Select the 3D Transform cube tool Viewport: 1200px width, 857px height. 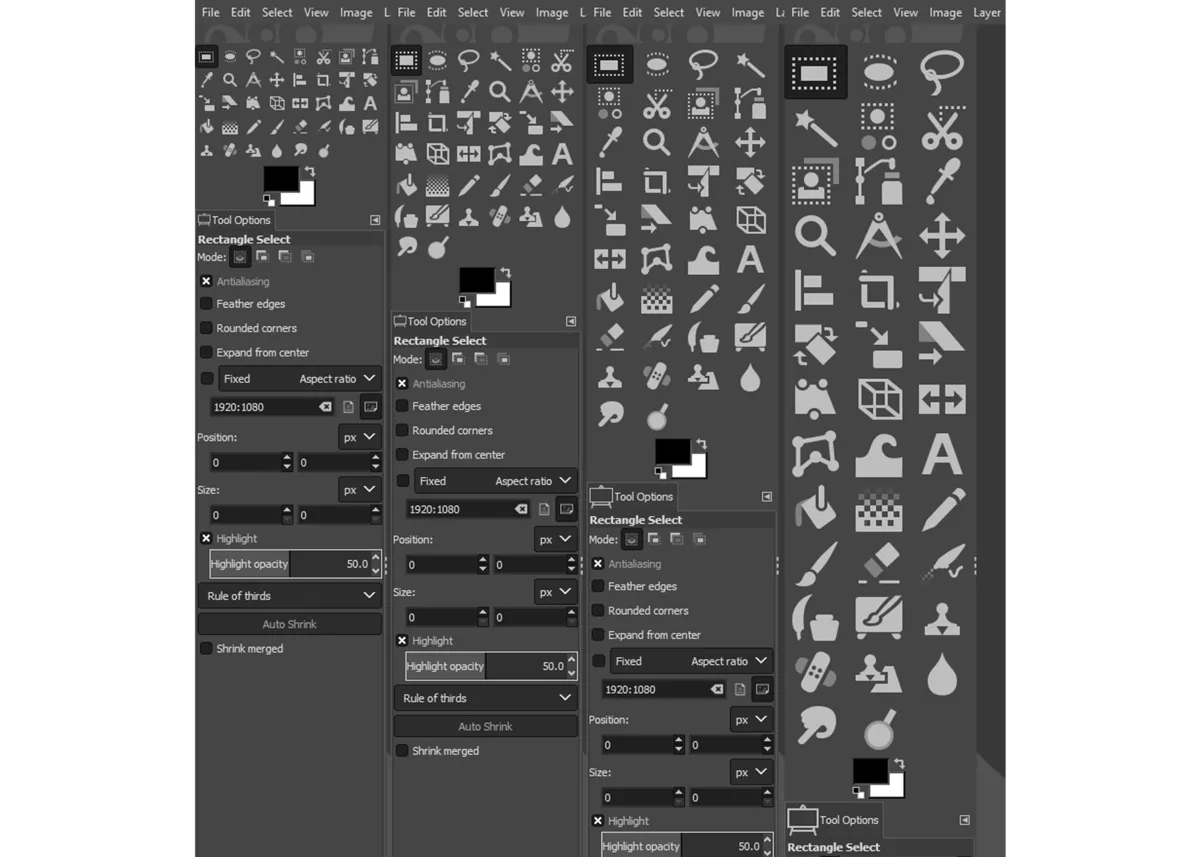[x=878, y=400]
